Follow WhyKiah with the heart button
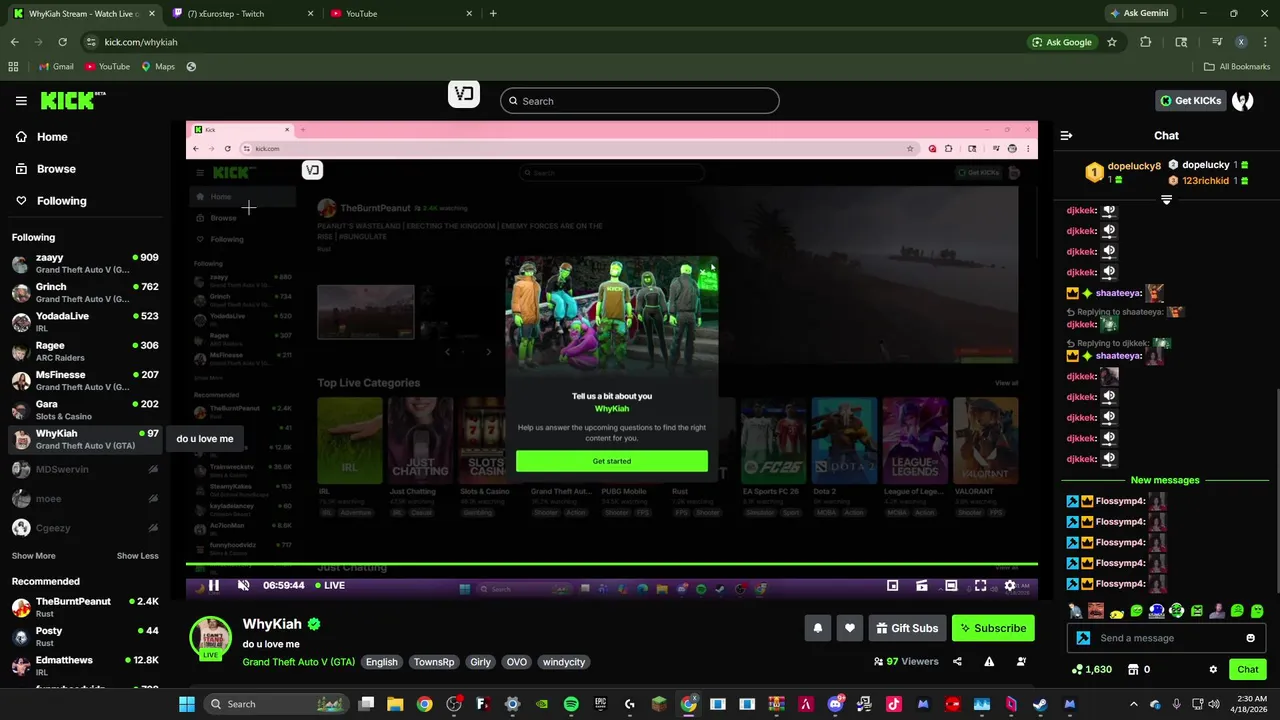1280x720 pixels. [x=850, y=628]
